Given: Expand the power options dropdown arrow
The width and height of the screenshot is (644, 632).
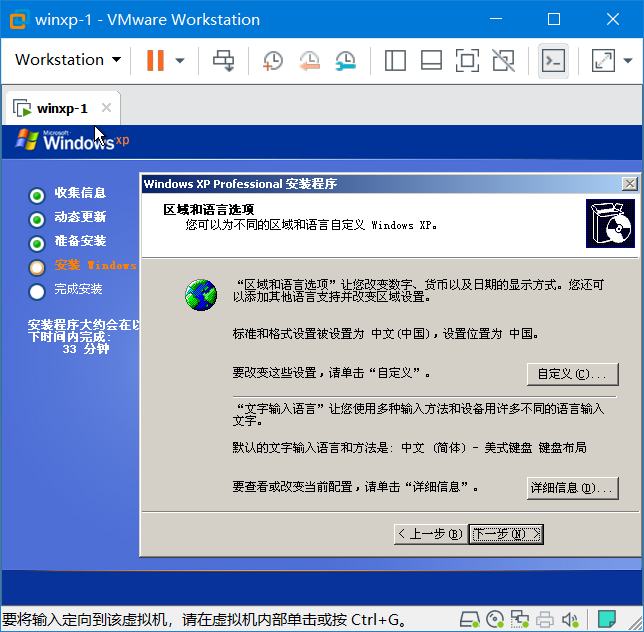Looking at the screenshot, I should 179,61.
